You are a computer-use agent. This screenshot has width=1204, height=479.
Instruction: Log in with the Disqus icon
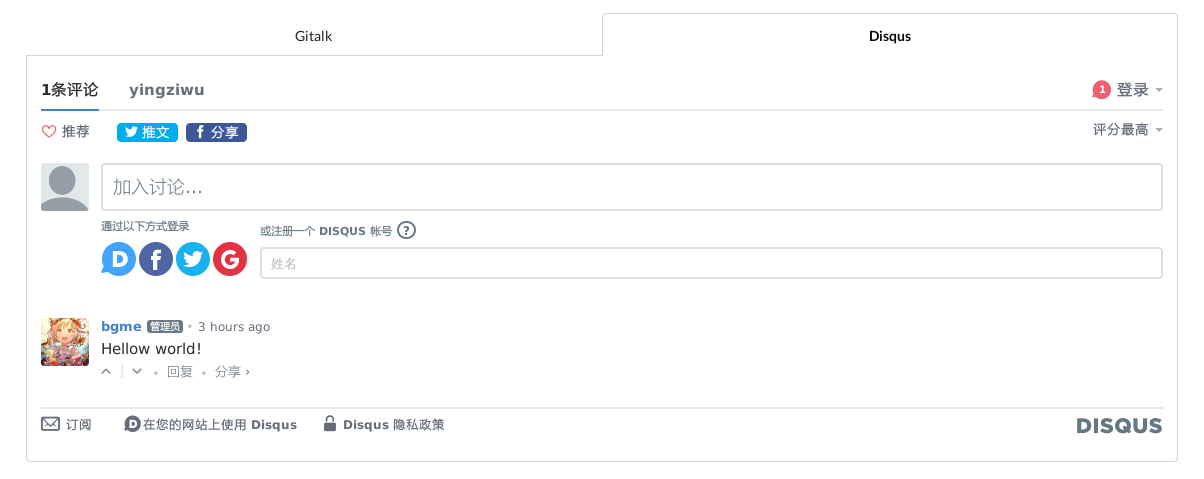[119, 260]
